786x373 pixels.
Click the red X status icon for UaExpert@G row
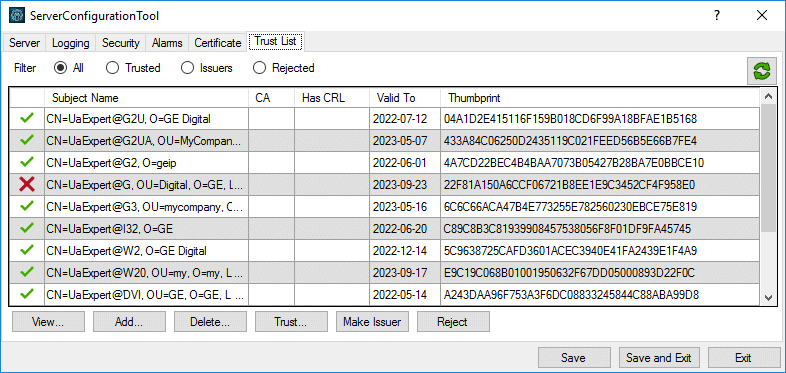coord(27,184)
